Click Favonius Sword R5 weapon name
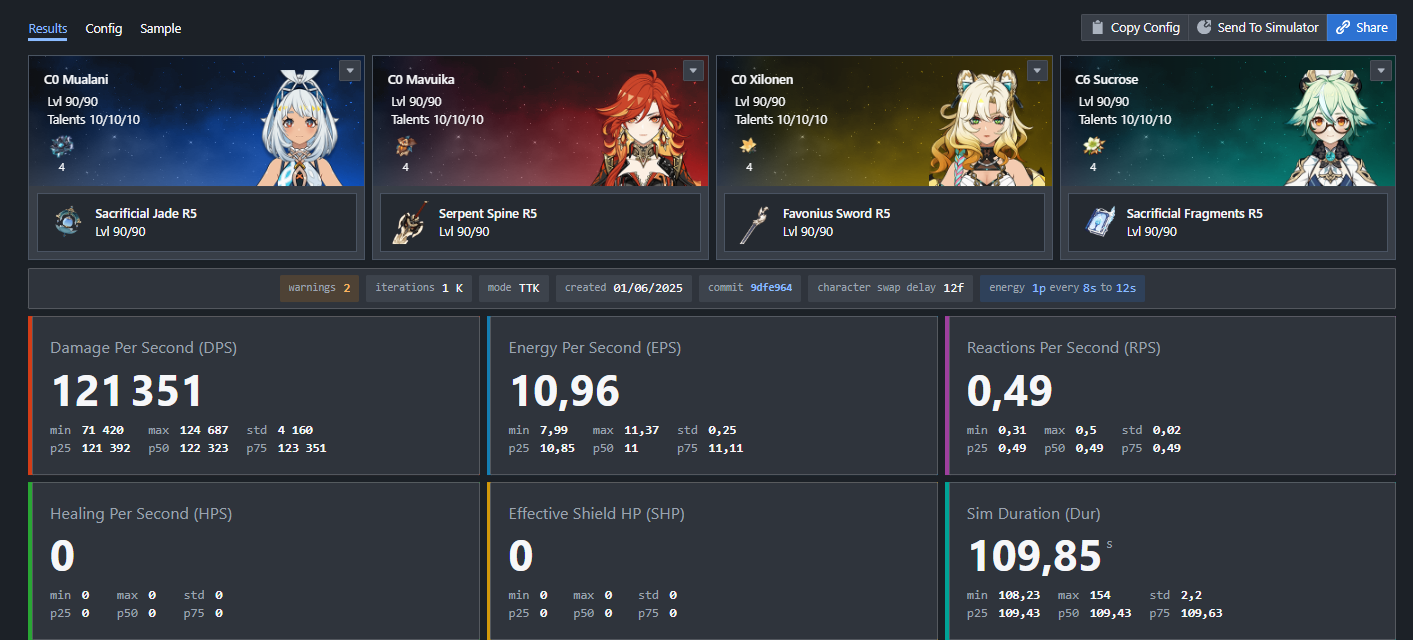Screen dimensions: 1413x640 [x=836, y=213]
